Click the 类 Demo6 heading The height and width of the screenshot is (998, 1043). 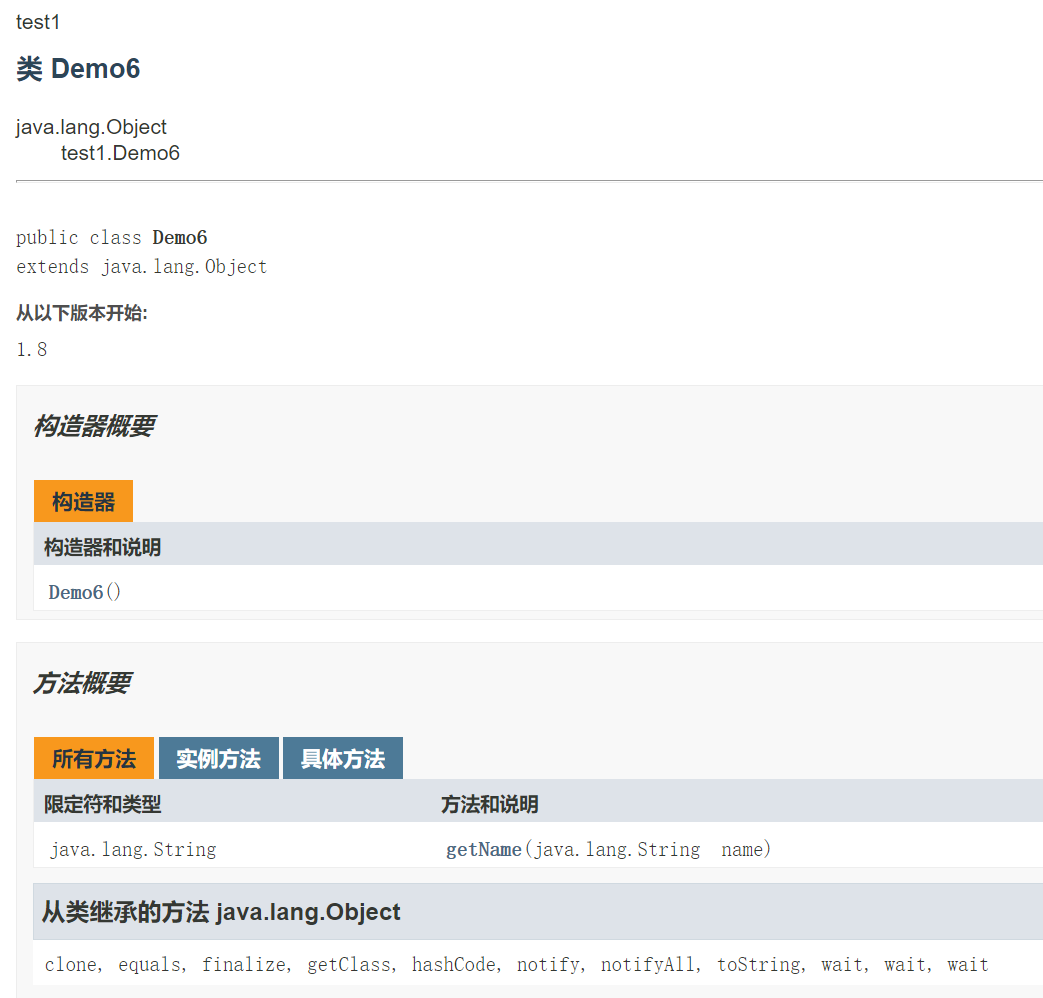tap(78, 69)
